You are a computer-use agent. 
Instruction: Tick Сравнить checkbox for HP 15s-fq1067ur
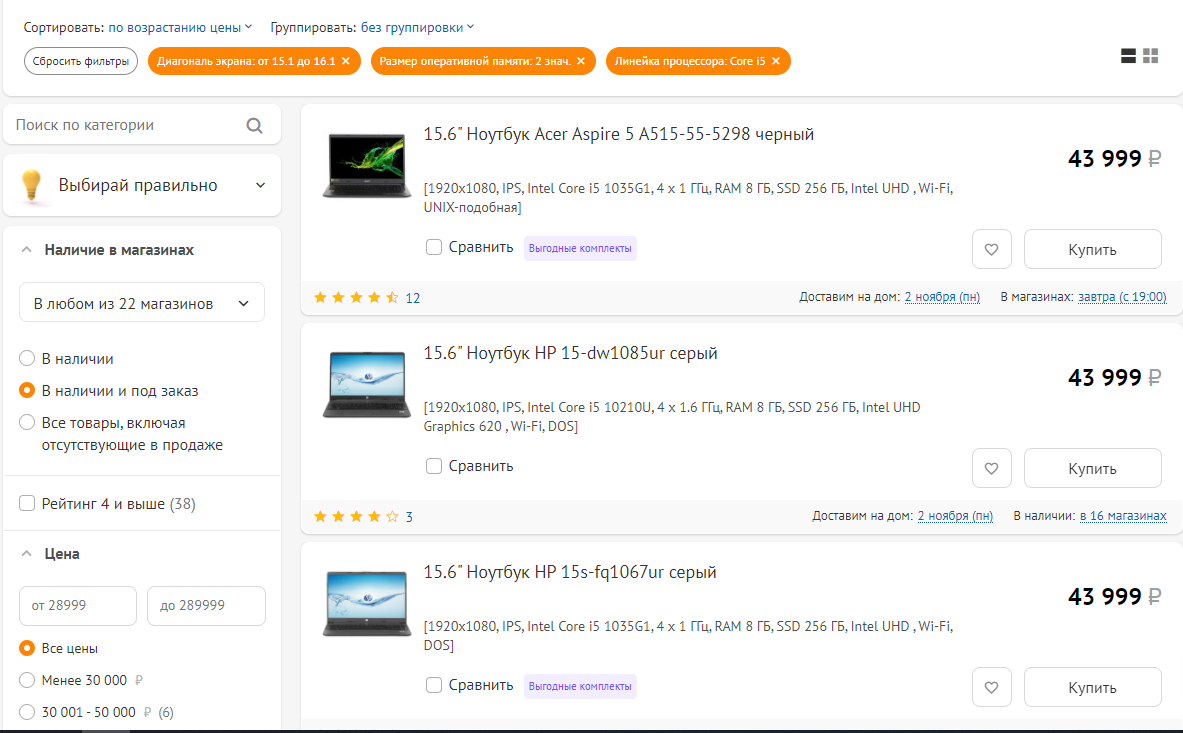434,685
